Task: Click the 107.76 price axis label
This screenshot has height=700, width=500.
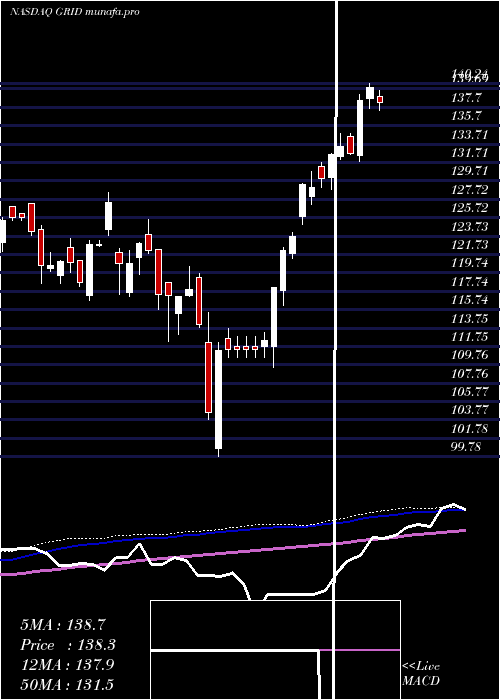Action: point(469,374)
